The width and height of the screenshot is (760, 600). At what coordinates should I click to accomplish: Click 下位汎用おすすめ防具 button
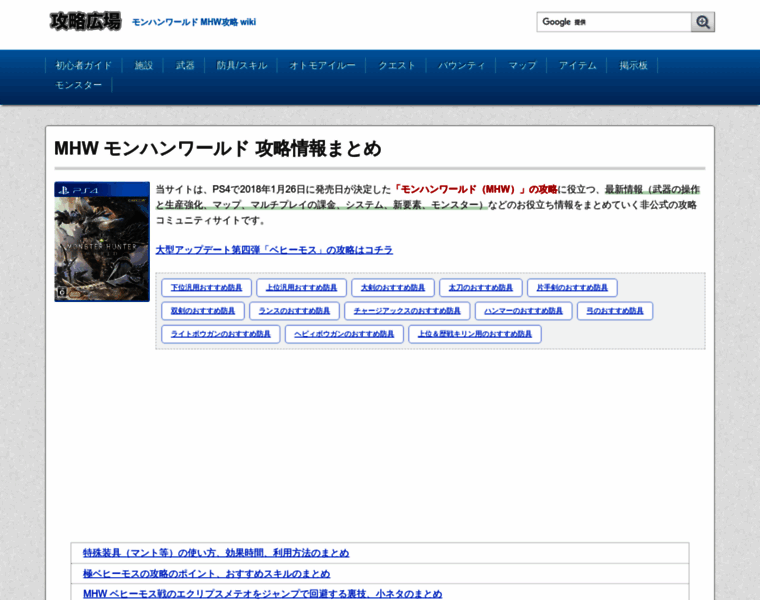click(206, 287)
